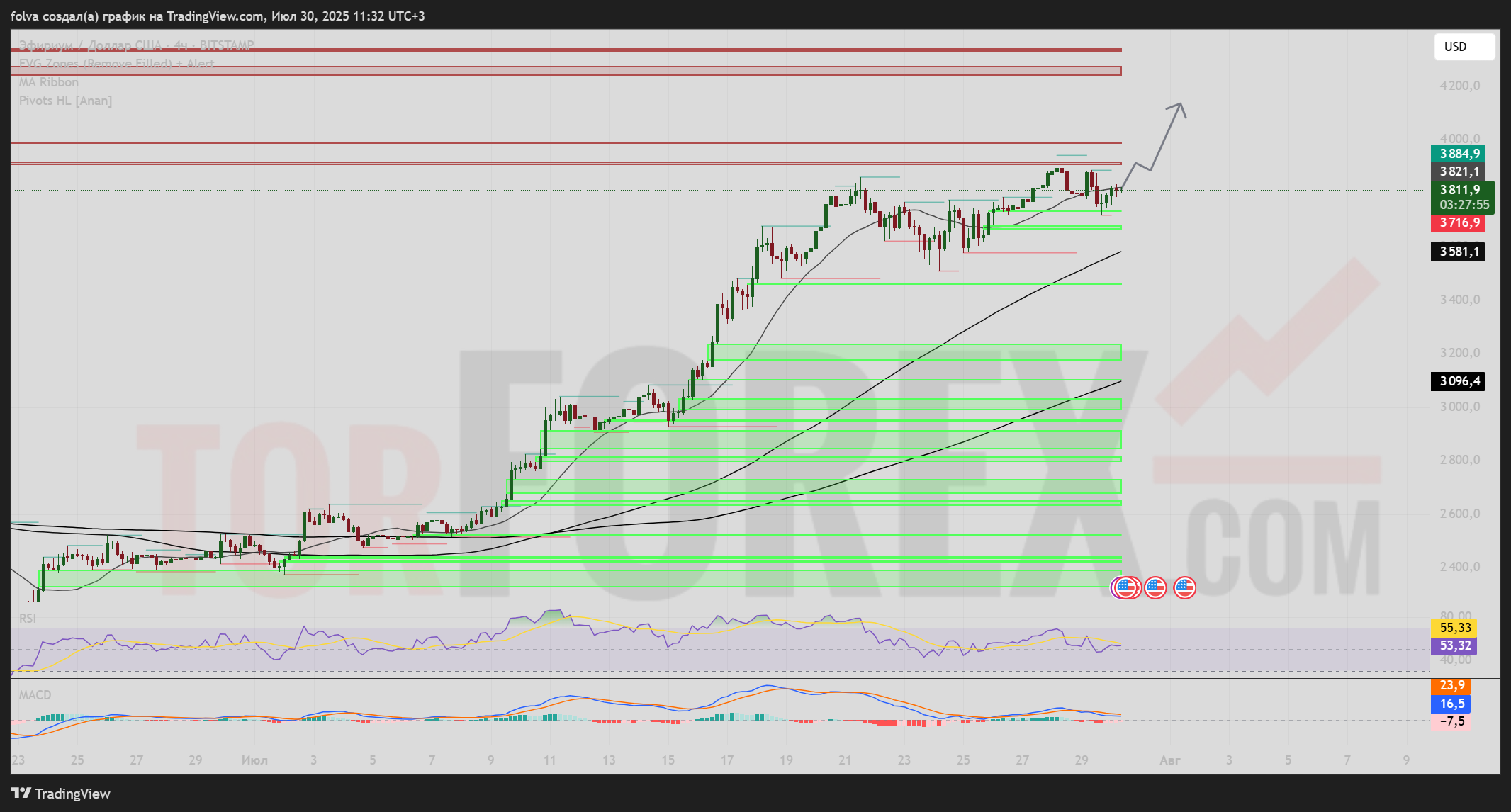Click the middle US flag economic event icon

click(x=1155, y=587)
